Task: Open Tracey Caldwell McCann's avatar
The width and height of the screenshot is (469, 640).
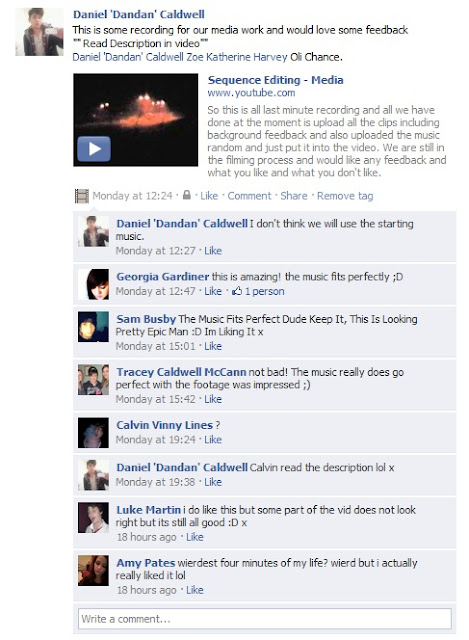Action: tap(93, 380)
